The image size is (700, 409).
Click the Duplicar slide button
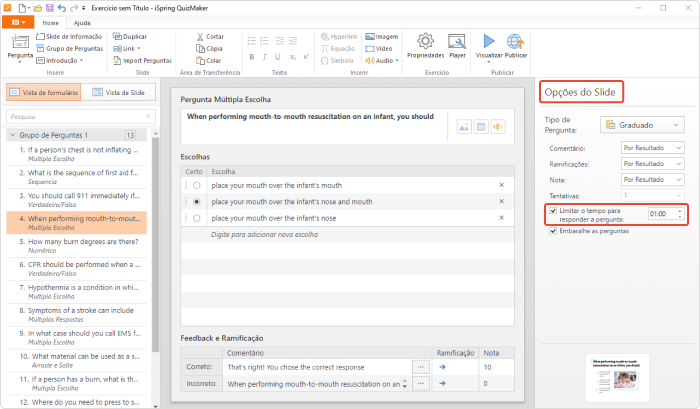pos(130,37)
